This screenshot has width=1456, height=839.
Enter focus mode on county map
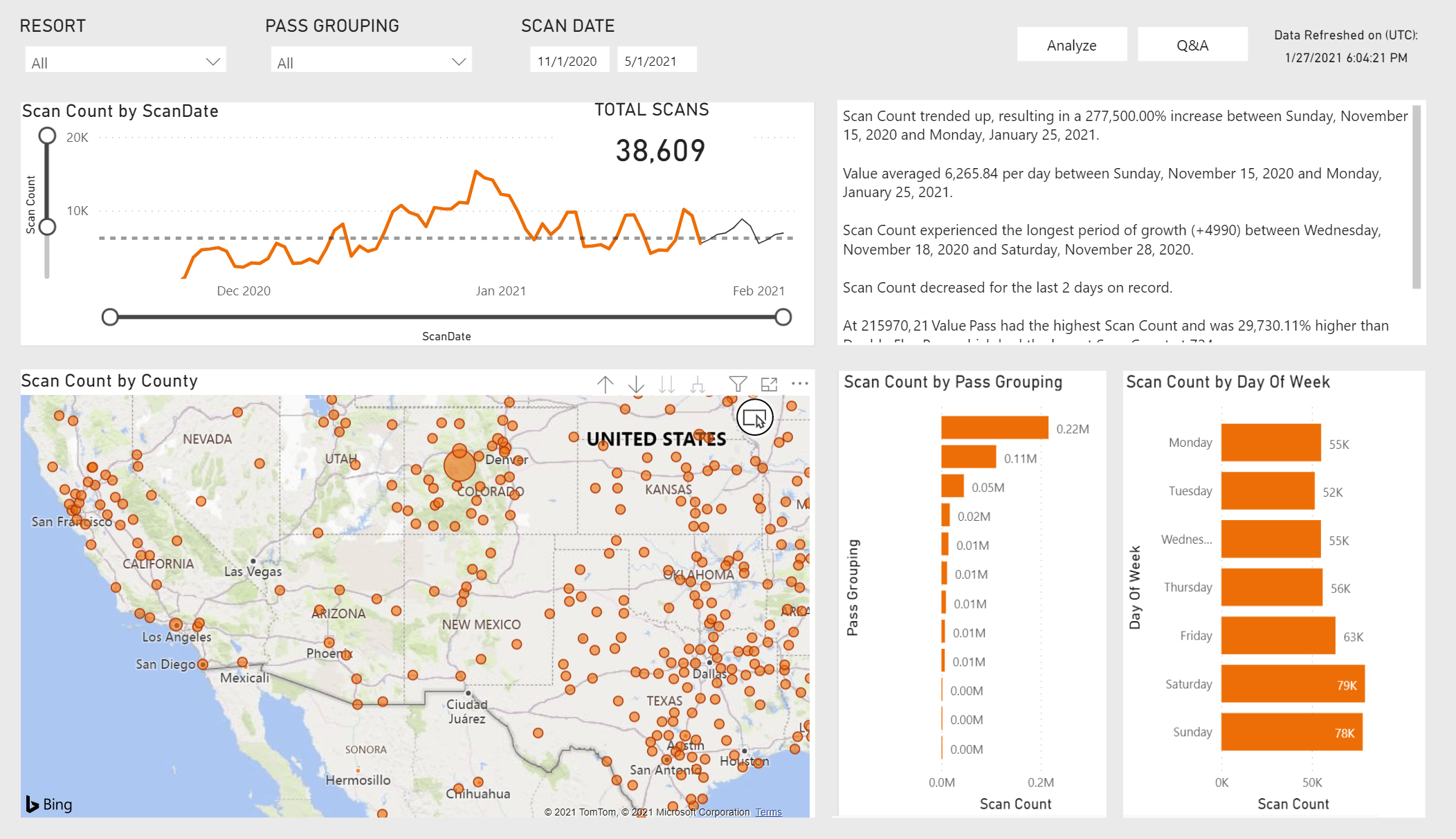(x=769, y=384)
